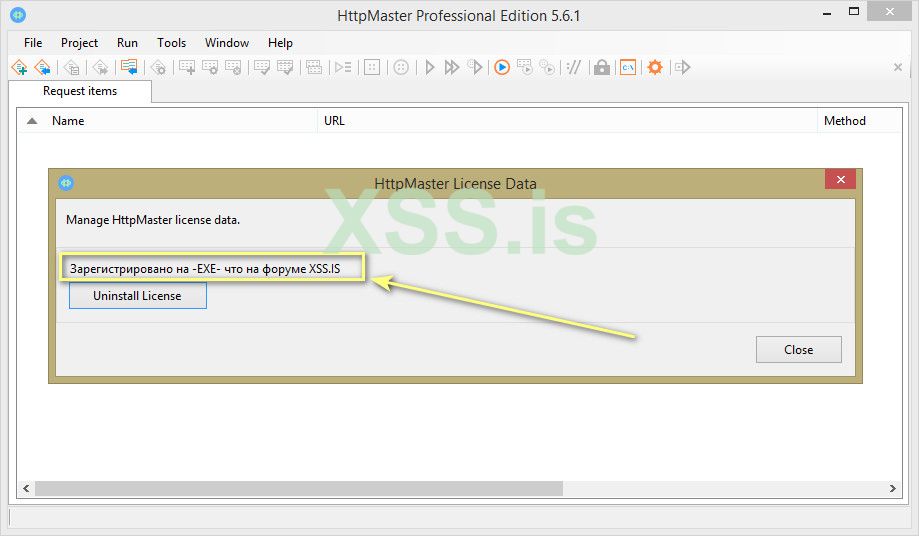Click the gray single play triangle icon
Screen dimensions: 919x536
point(430,67)
